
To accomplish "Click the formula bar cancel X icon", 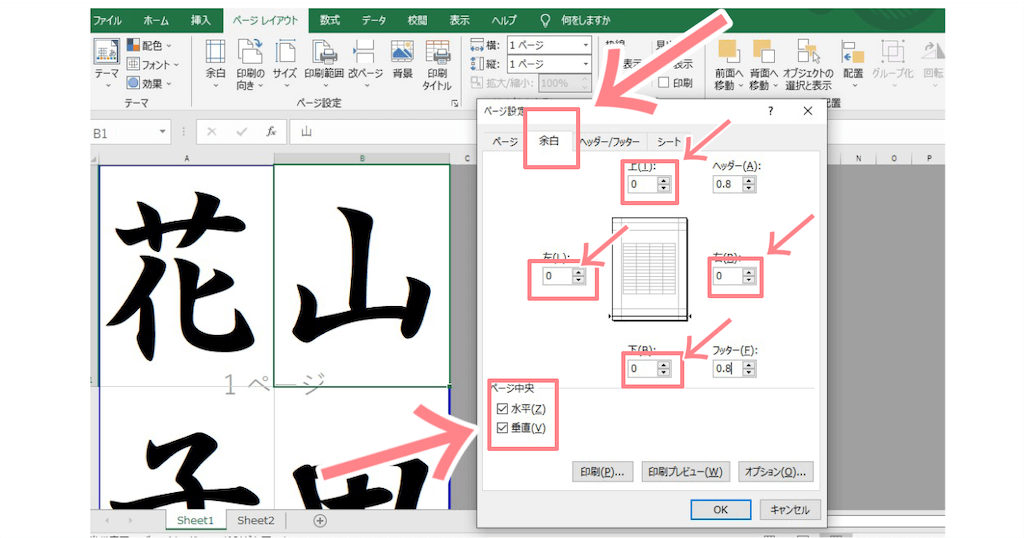I will (x=212, y=132).
